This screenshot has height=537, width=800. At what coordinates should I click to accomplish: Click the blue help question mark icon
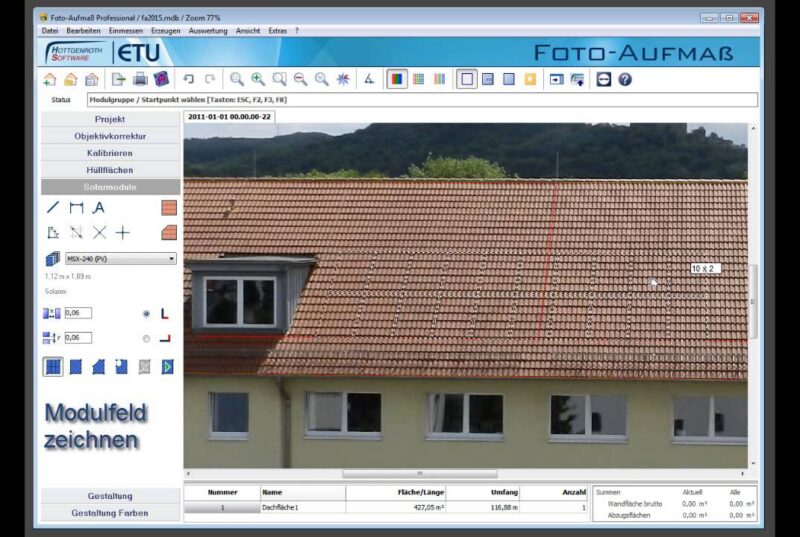coord(625,79)
